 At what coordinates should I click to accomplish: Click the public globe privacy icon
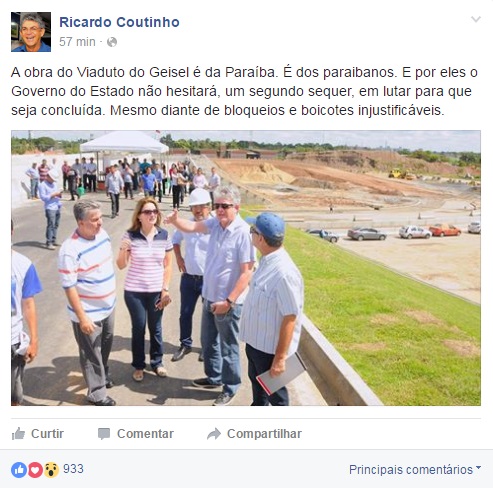[x=112, y=42]
